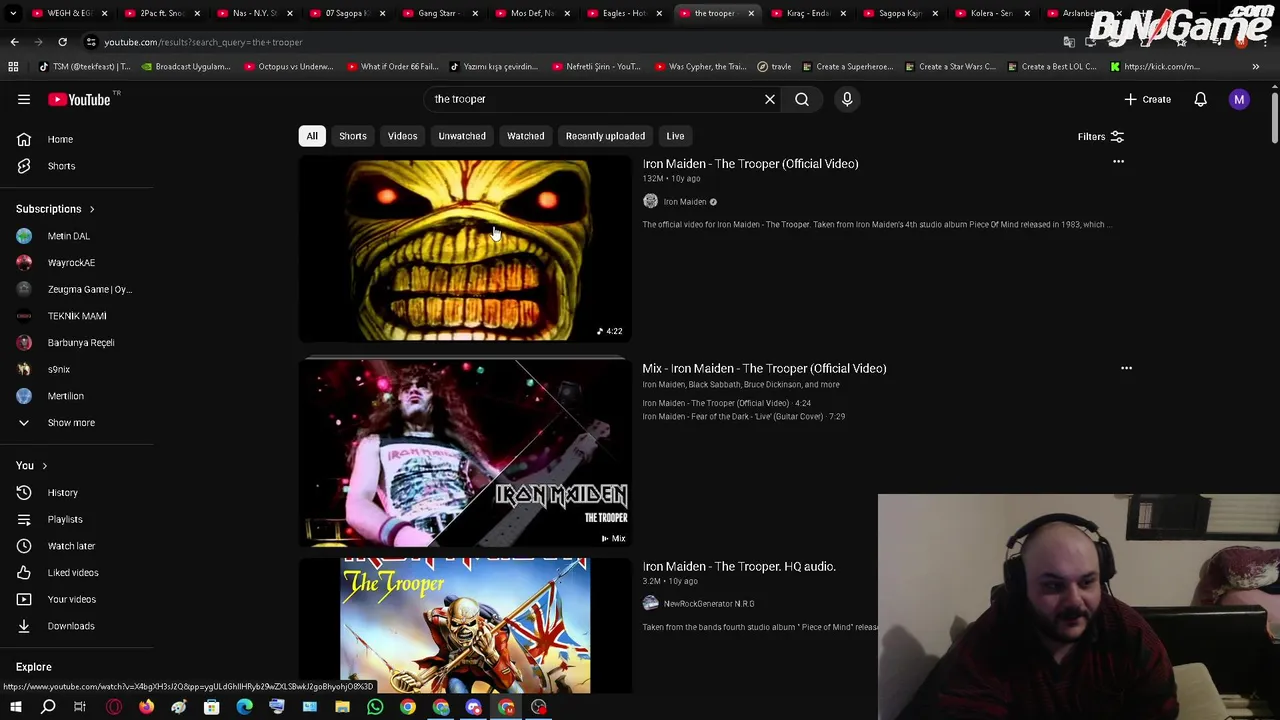Viewport: 1280px width, 720px height.
Task: Expand the Subscriptions section
Action: [55, 209]
